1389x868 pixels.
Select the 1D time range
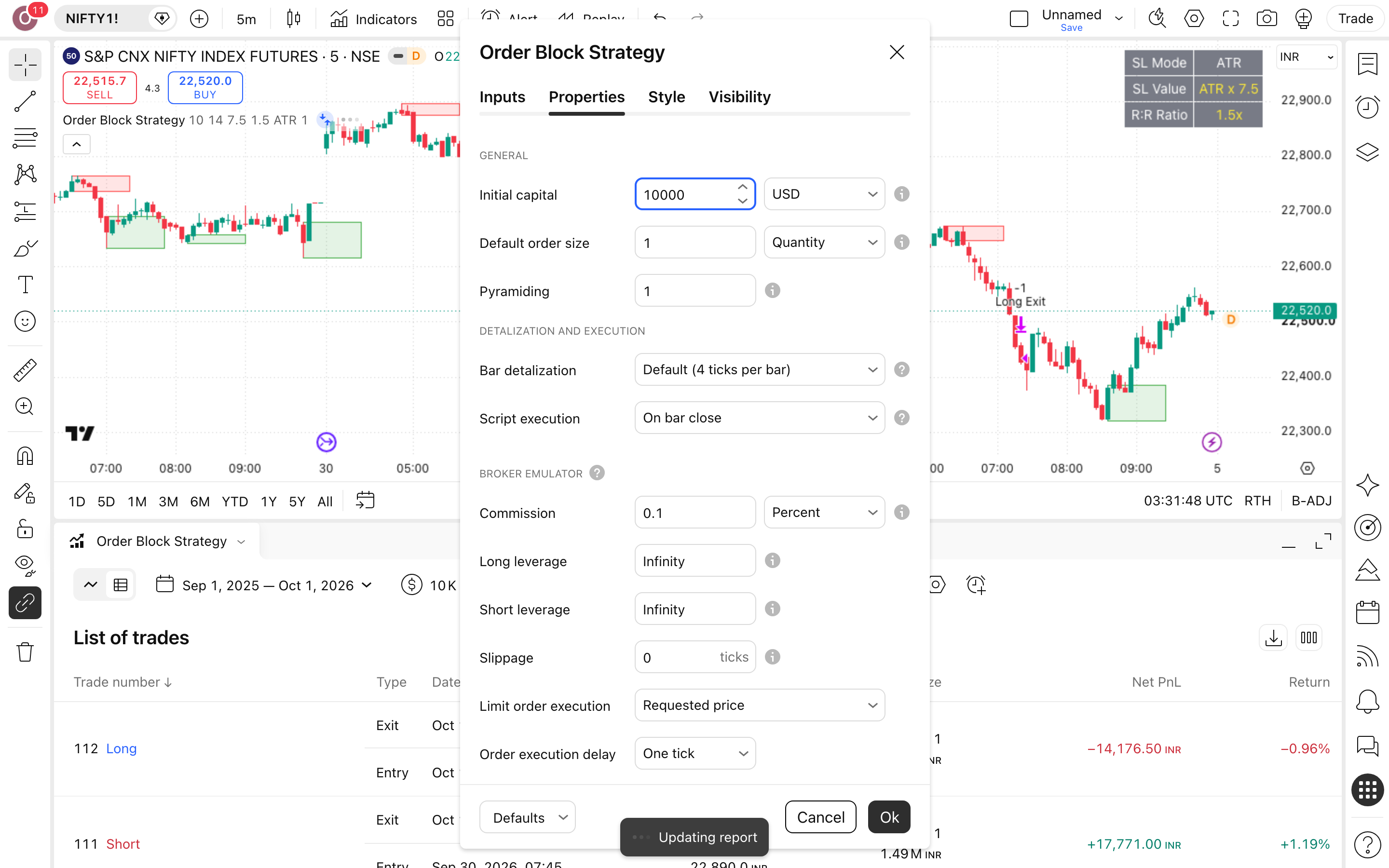point(77,501)
